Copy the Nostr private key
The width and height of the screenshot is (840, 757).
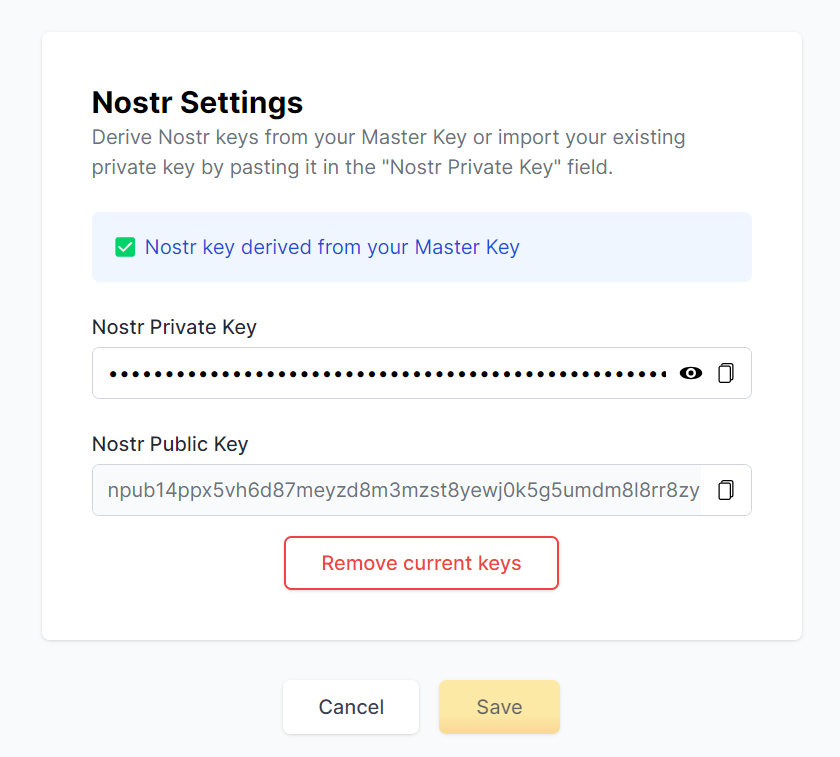pos(726,373)
